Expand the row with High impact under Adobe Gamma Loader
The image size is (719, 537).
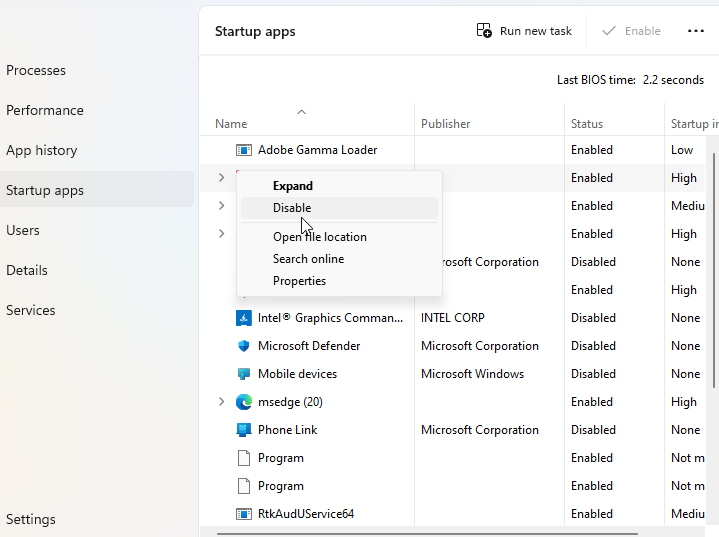tap(221, 177)
